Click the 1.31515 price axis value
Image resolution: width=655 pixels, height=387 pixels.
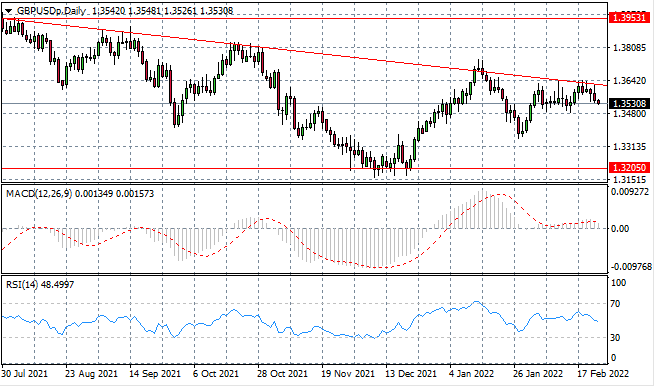629,180
